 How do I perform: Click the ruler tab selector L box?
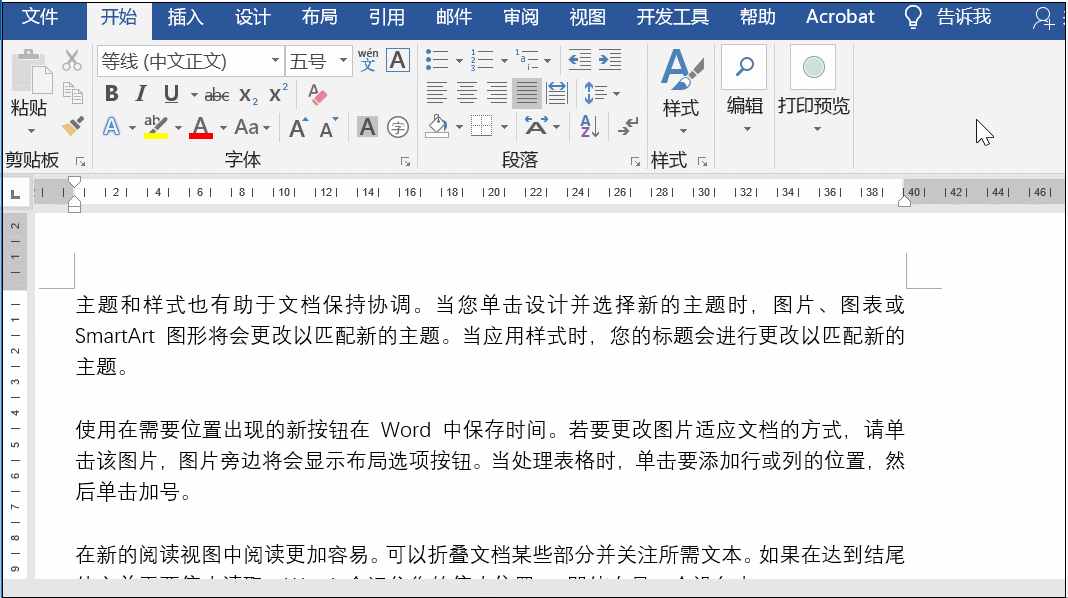16,195
